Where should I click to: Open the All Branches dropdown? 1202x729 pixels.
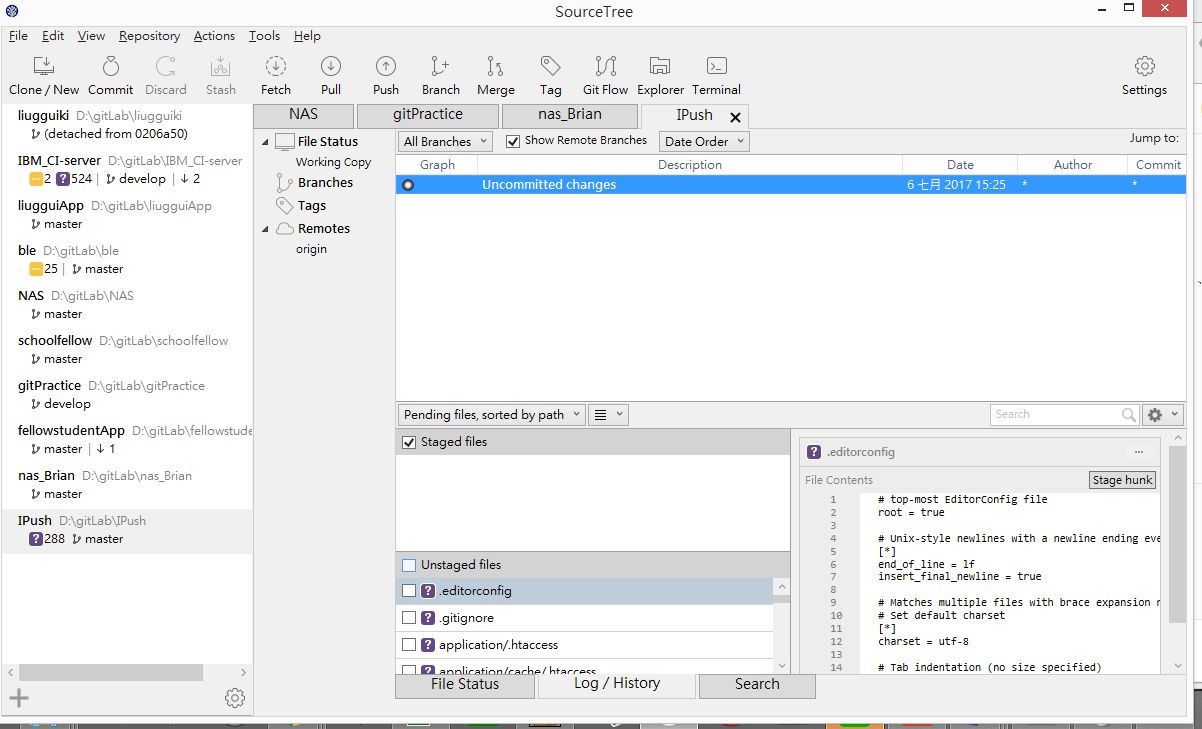[x=445, y=142]
